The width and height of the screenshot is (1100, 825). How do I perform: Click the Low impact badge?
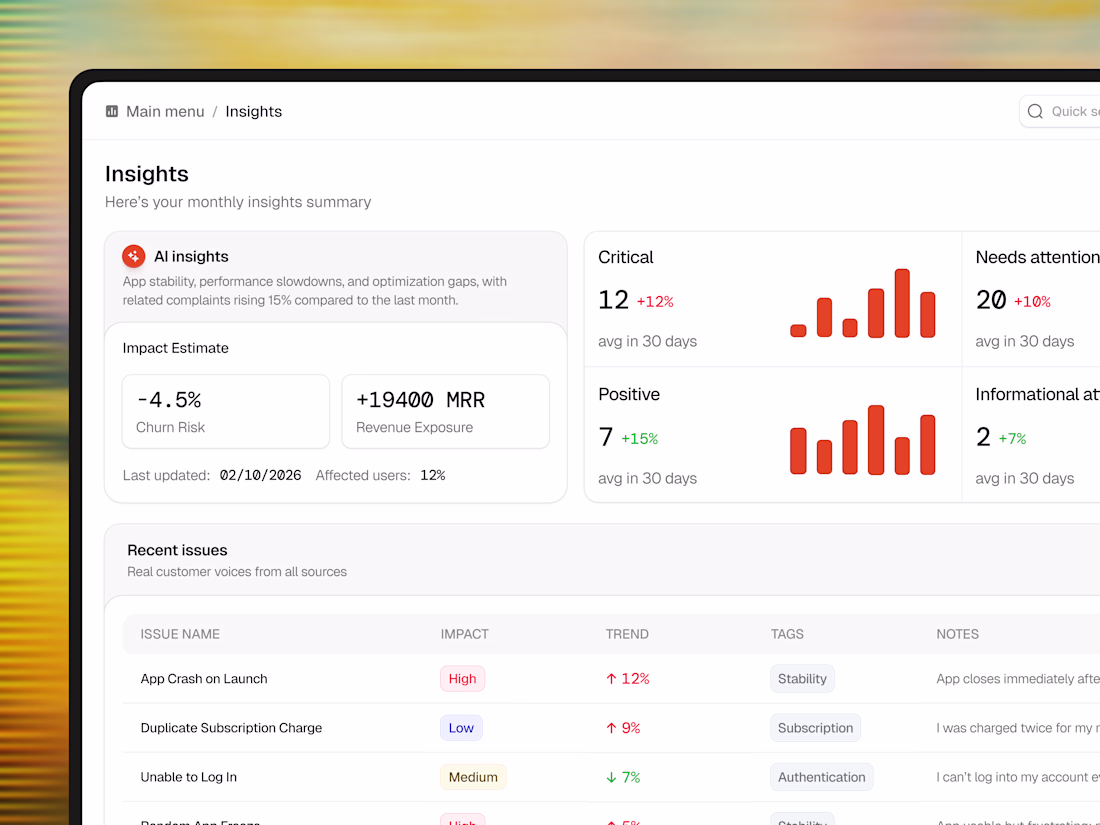coord(461,728)
